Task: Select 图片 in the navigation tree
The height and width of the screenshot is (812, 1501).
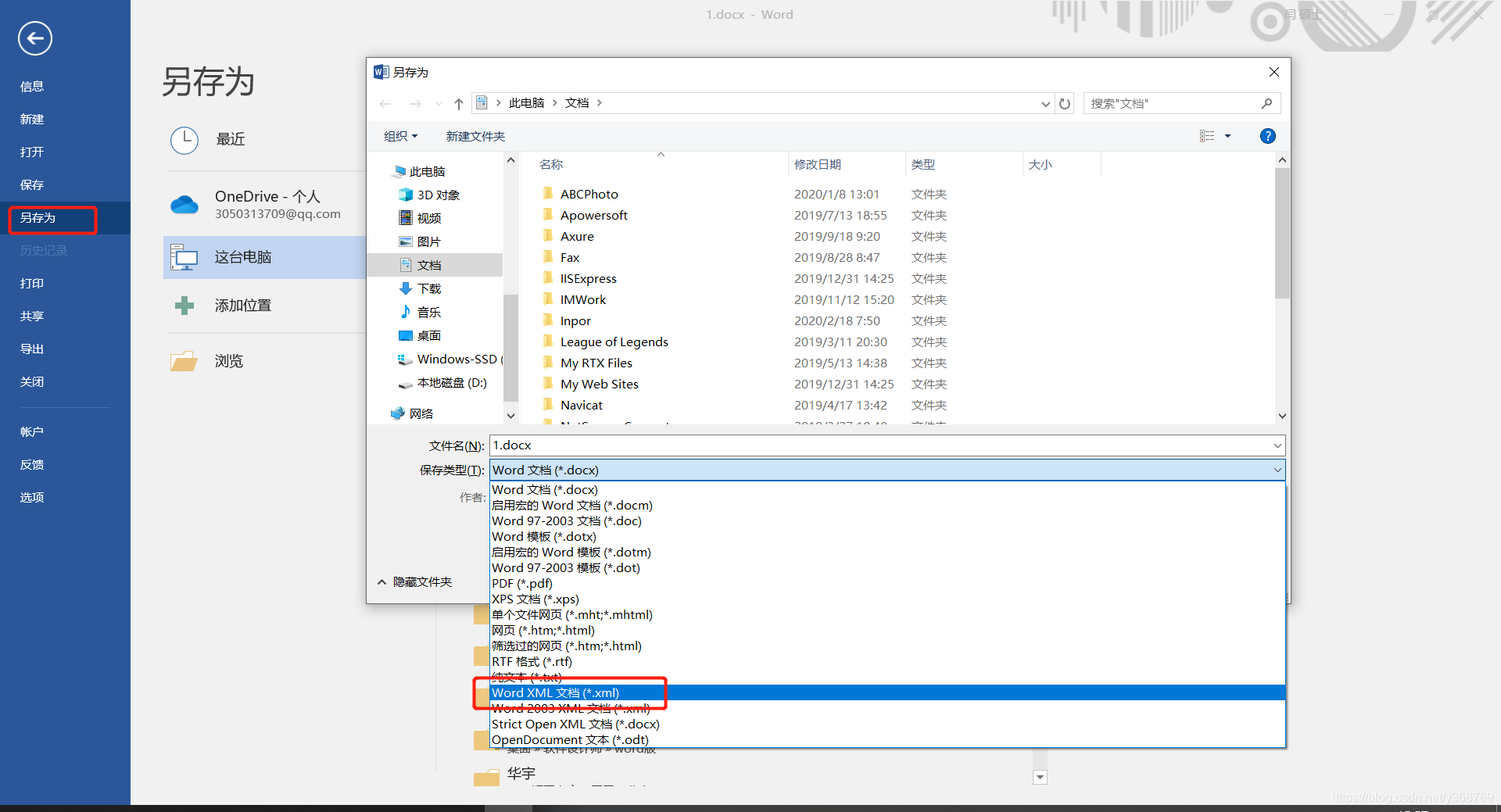Action: pos(421,241)
